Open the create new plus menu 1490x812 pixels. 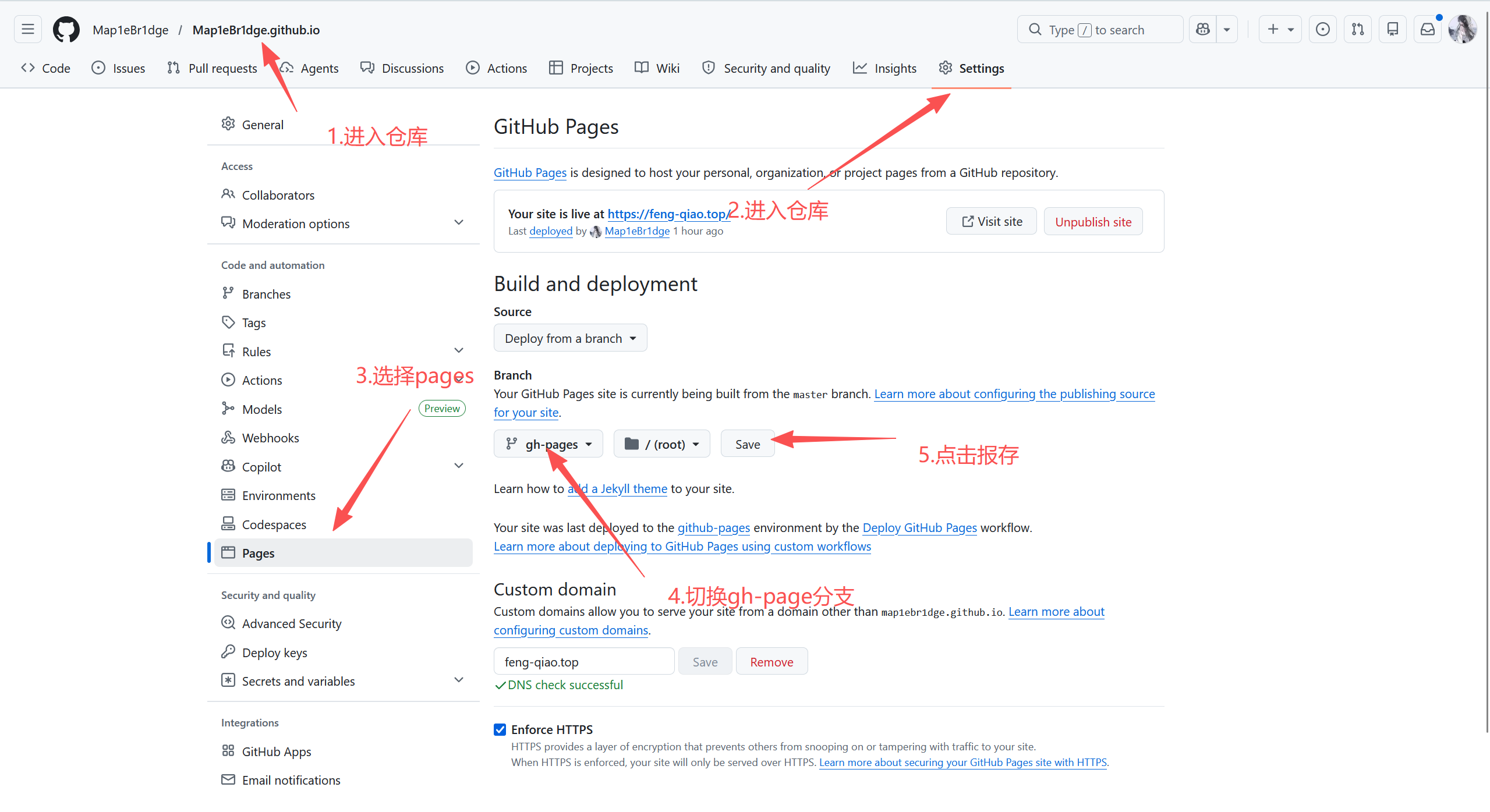coord(1280,29)
